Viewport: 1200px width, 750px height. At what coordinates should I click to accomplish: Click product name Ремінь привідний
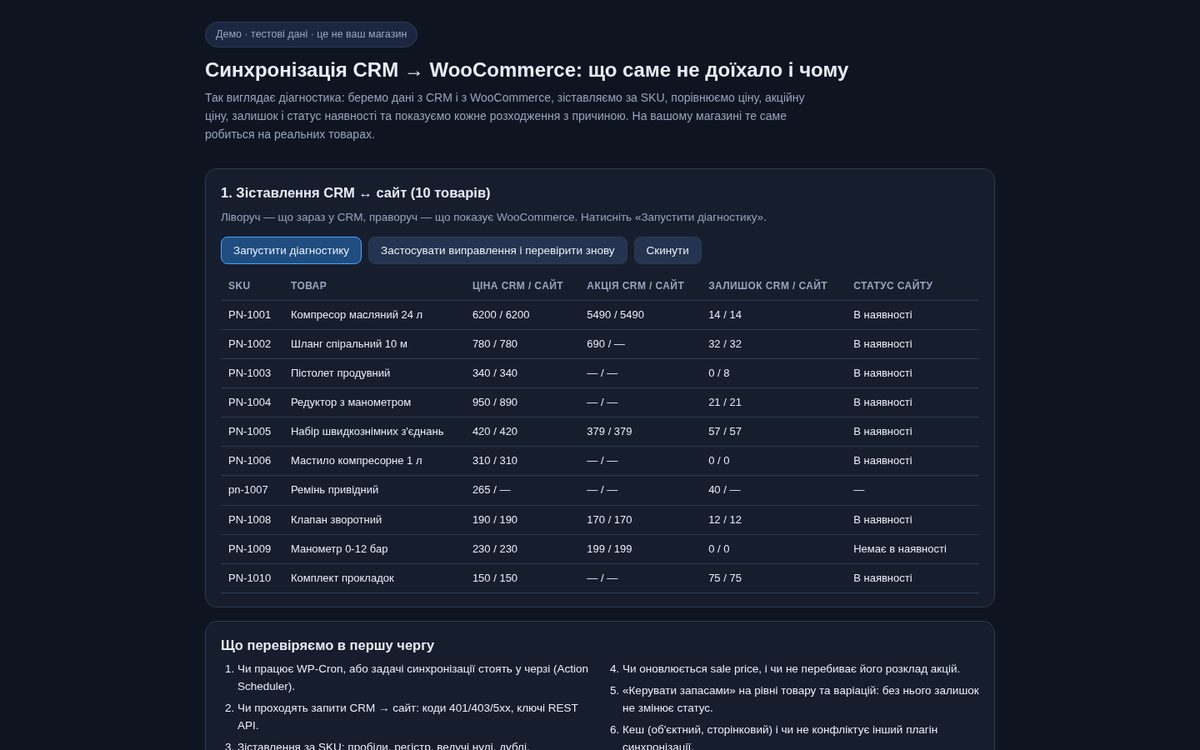[335, 490]
